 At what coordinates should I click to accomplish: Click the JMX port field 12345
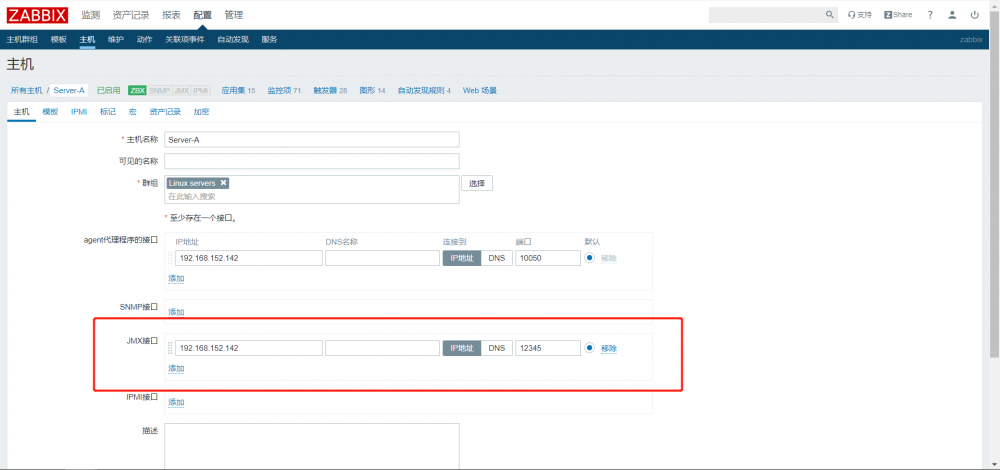click(548, 348)
